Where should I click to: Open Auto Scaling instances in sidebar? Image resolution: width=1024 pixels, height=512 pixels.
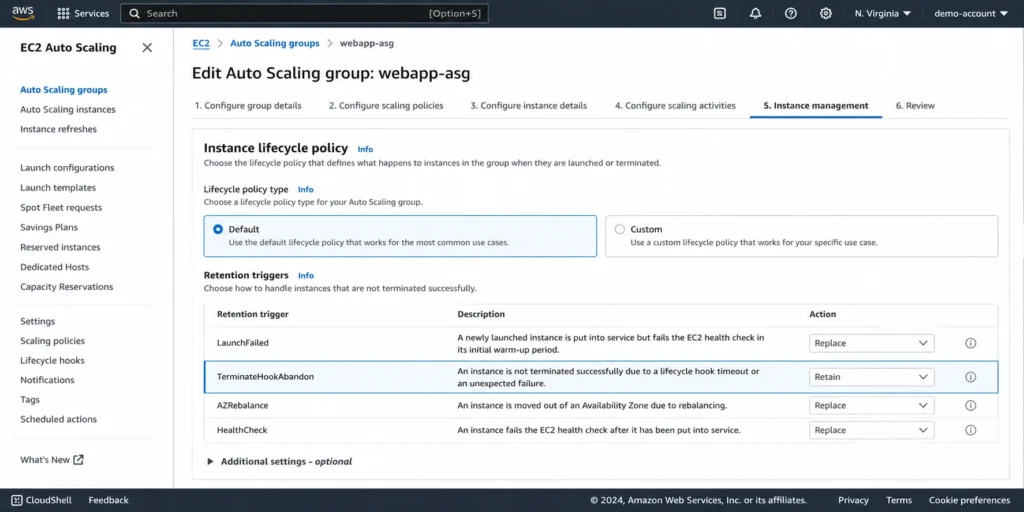pyautogui.click(x=68, y=110)
